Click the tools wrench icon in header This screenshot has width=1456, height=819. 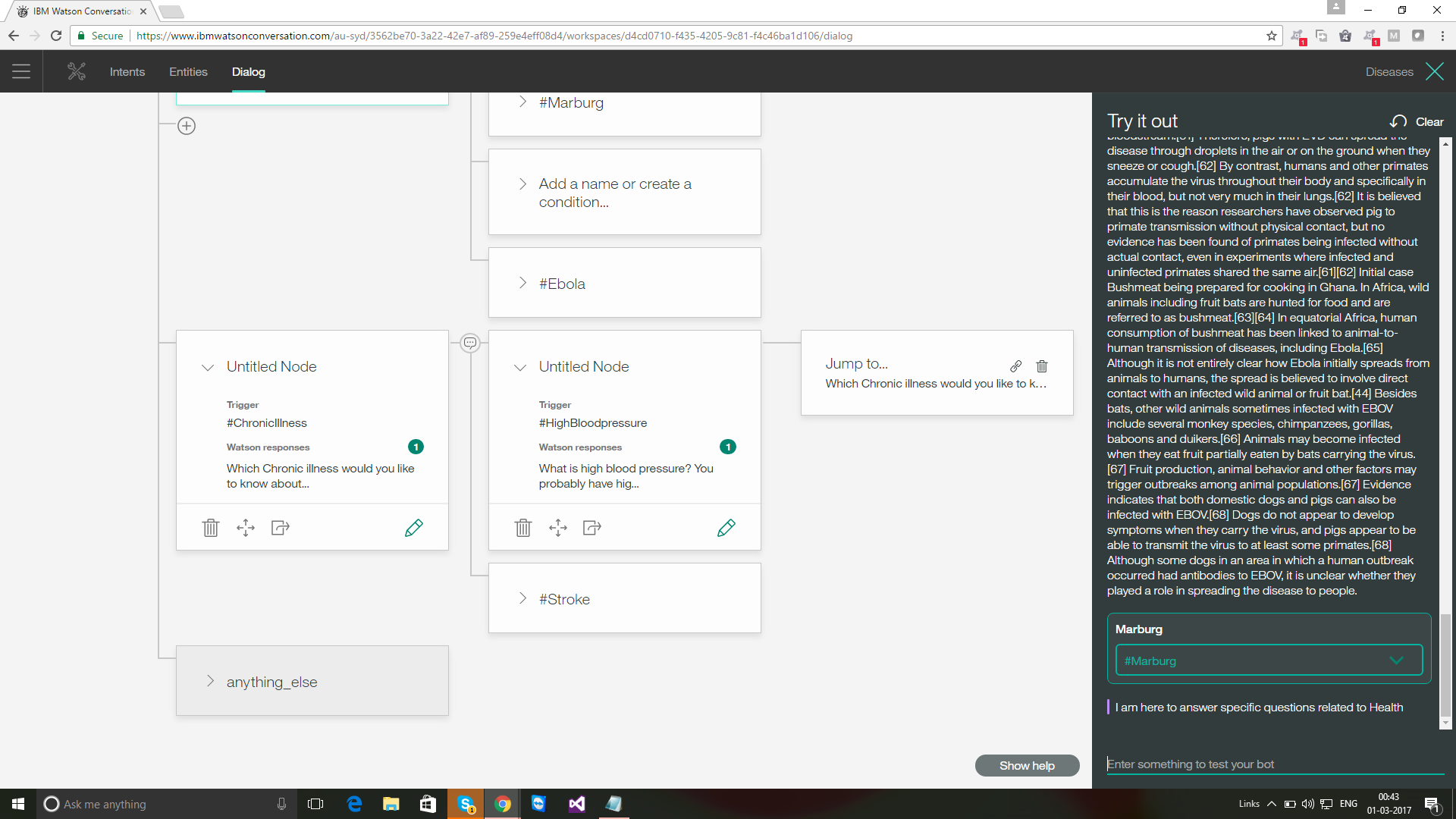click(x=77, y=72)
